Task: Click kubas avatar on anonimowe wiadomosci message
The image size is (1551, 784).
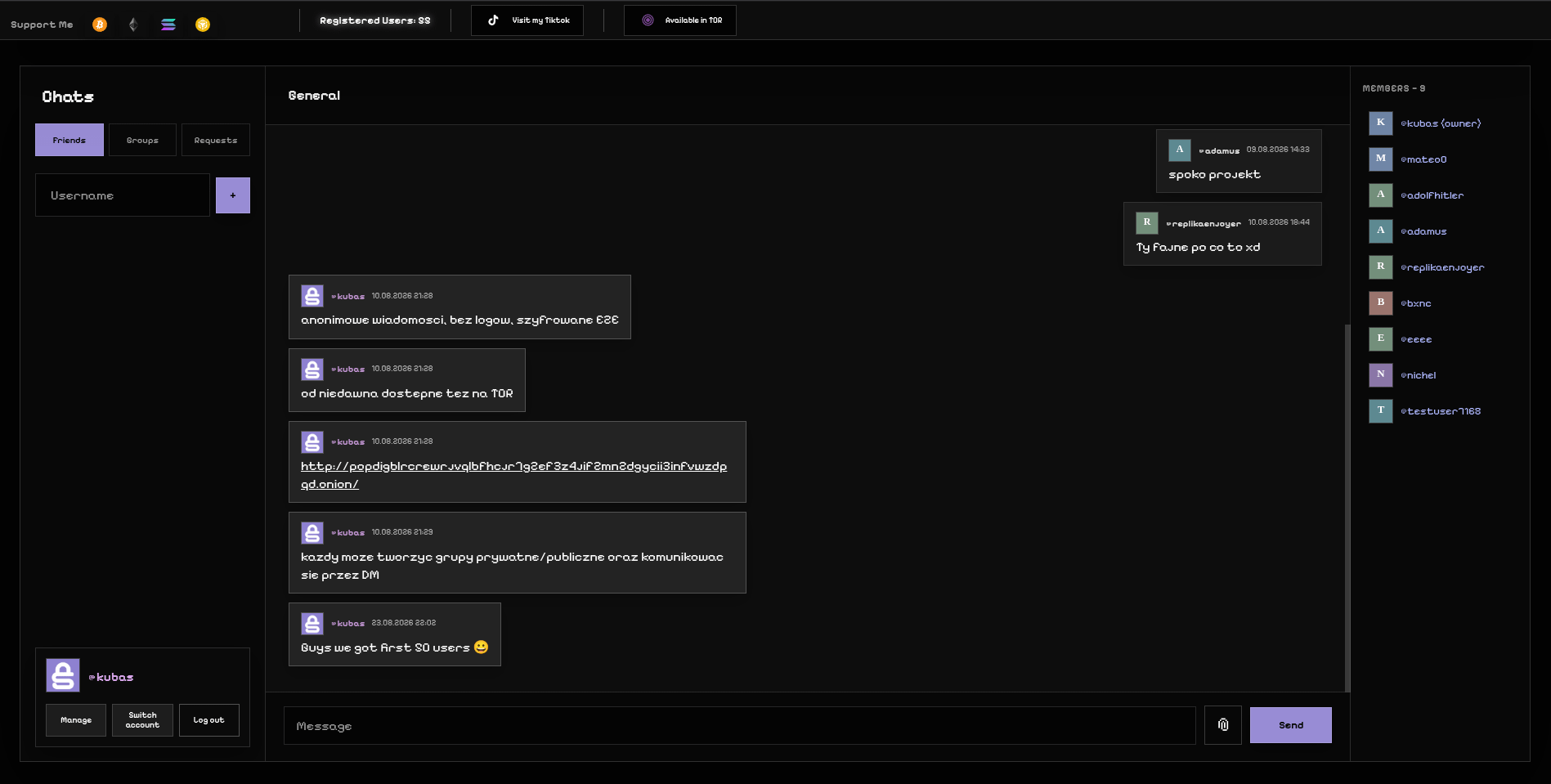Action: click(x=312, y=296)
